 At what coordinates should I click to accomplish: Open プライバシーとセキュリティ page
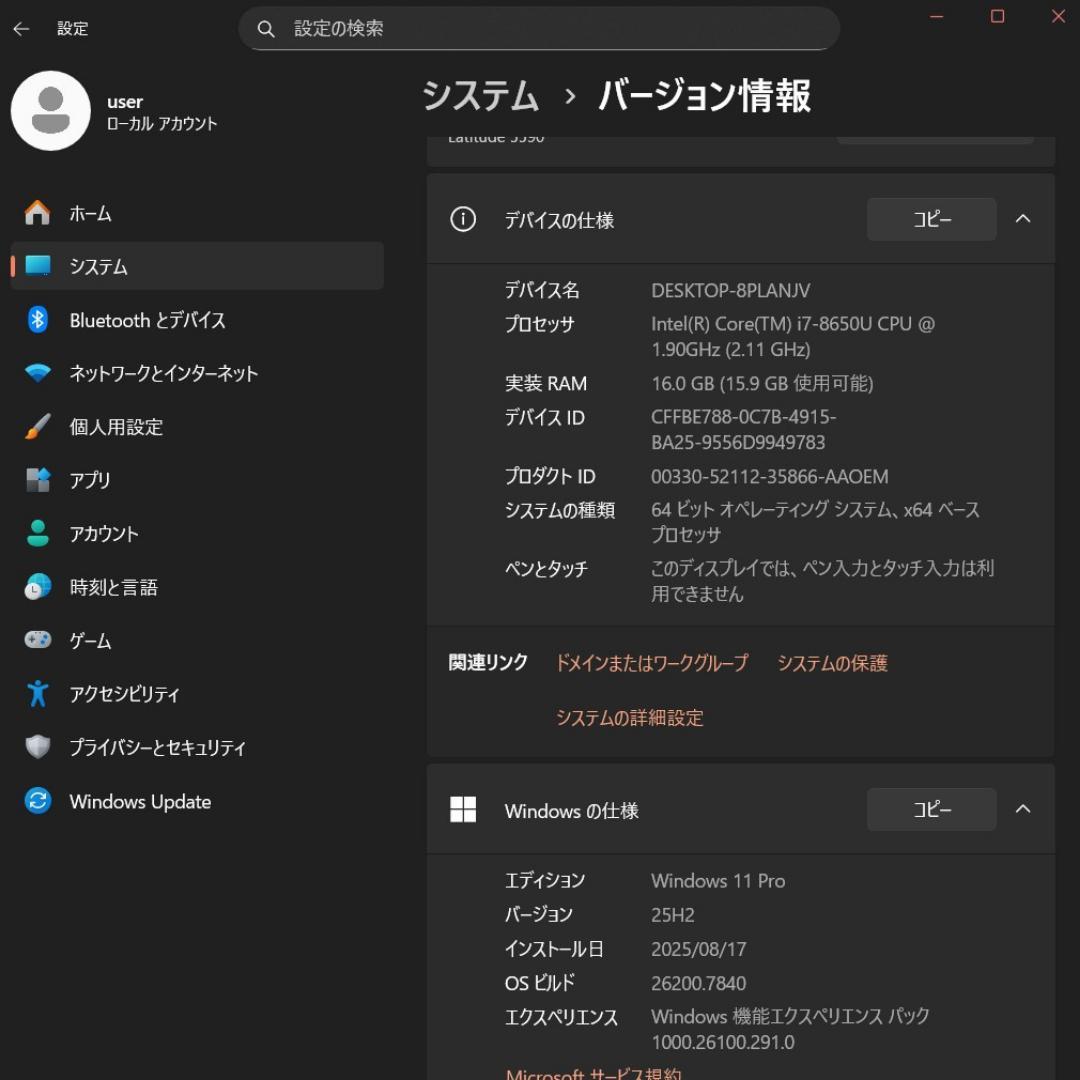tap(197, 747)
